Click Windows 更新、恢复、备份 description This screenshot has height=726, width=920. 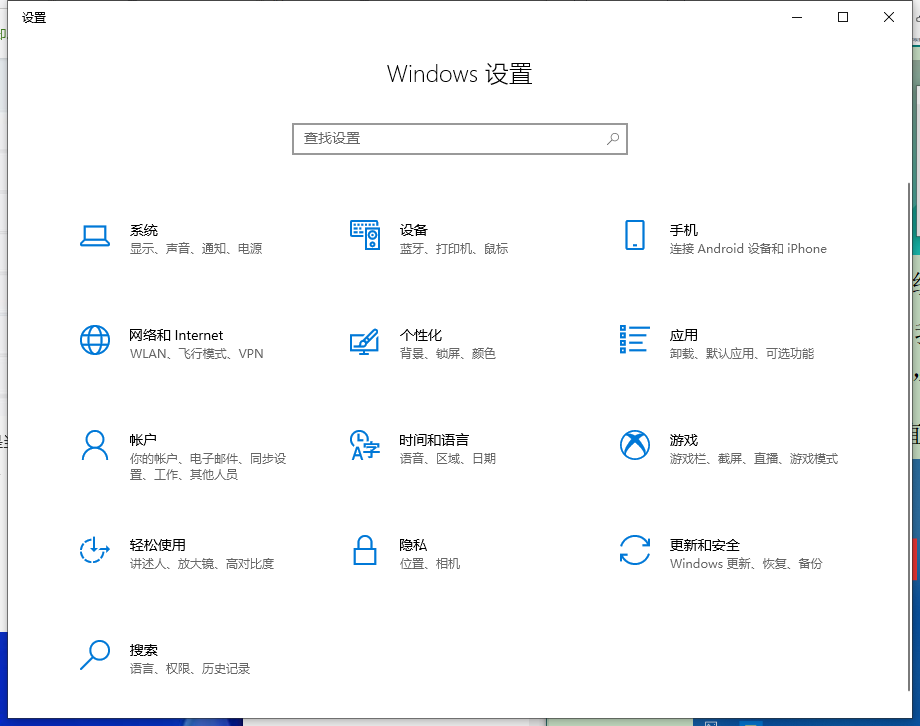click(746, 564)
